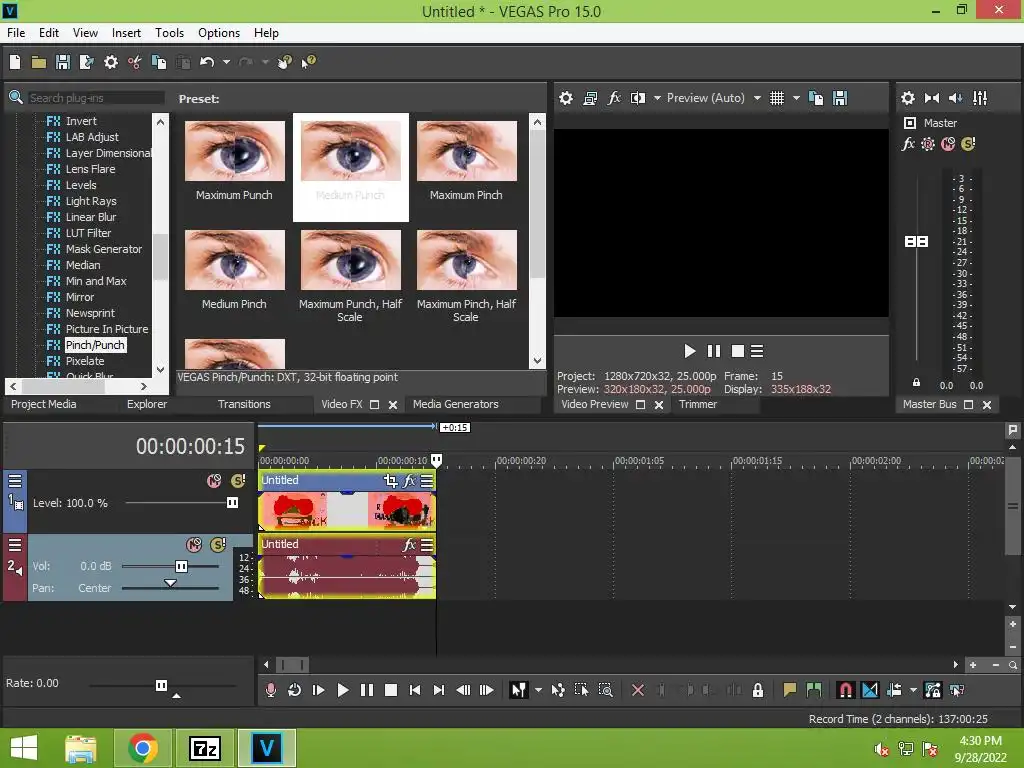Click the What's This help cursor icon

(x=308, y=62)
